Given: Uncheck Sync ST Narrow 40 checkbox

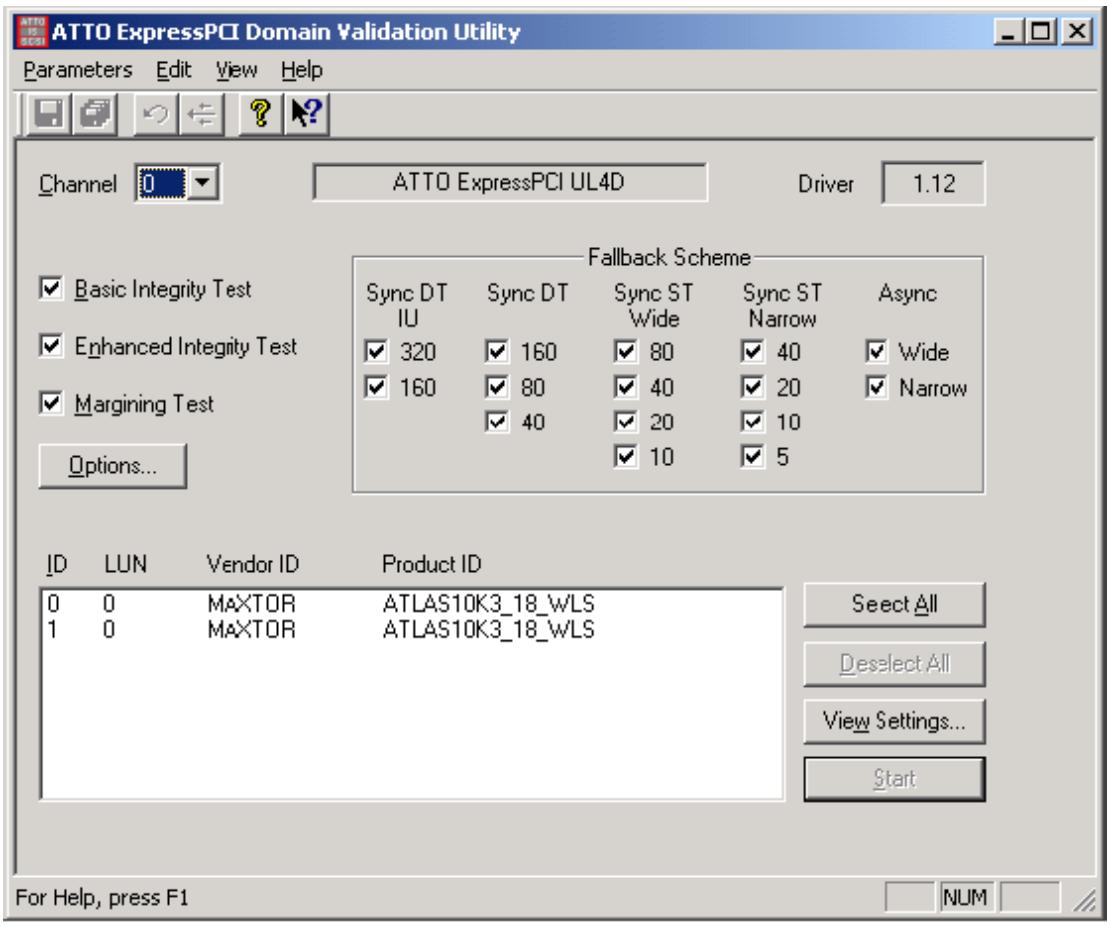Looking at the screenshot, I should pos(752,351).
